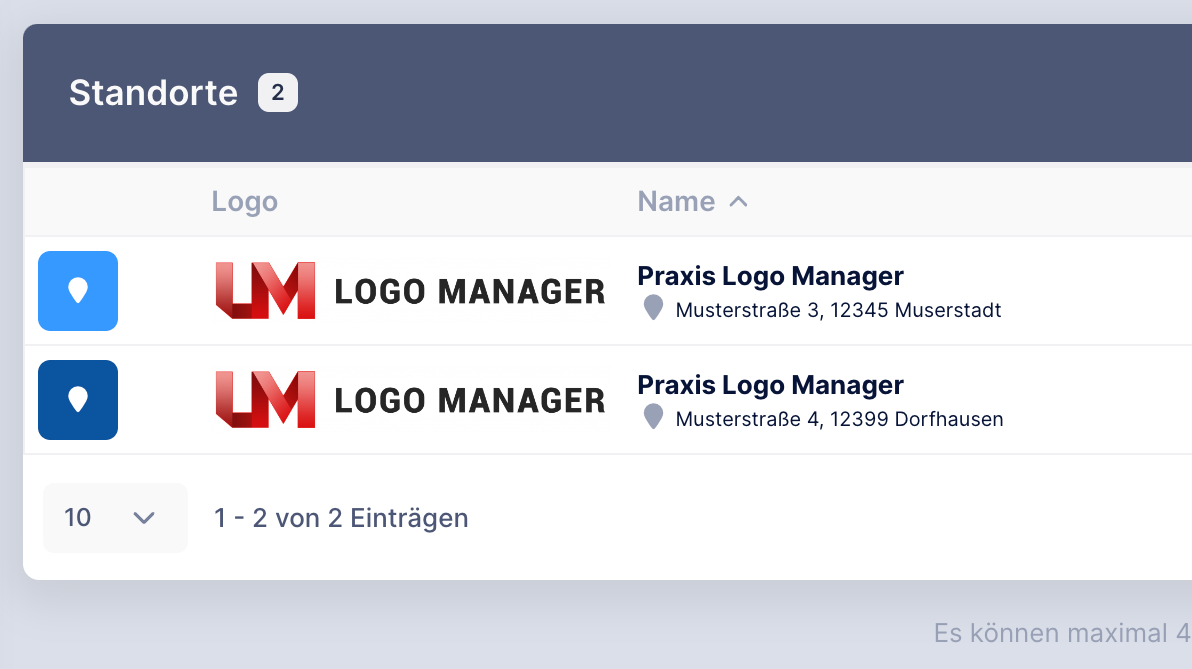1192x669 pixels.
Task: Click the Logo Manager logo in second row
Action: click(x=411, y=400)
